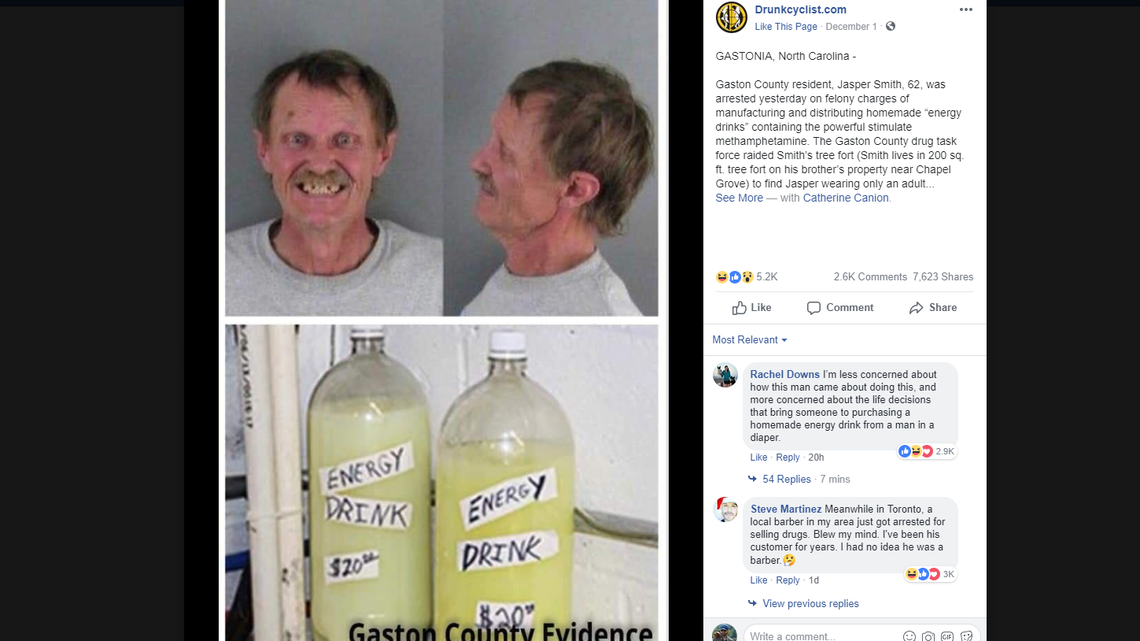Open the Most Relevant sorting dropdown
1140x641 pixels.
click(x=750, y=339)
